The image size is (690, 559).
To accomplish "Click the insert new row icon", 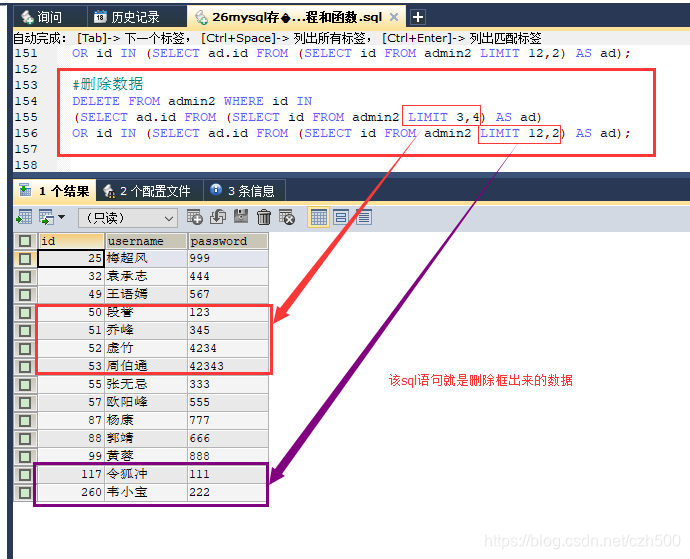I will coord(195,217).
